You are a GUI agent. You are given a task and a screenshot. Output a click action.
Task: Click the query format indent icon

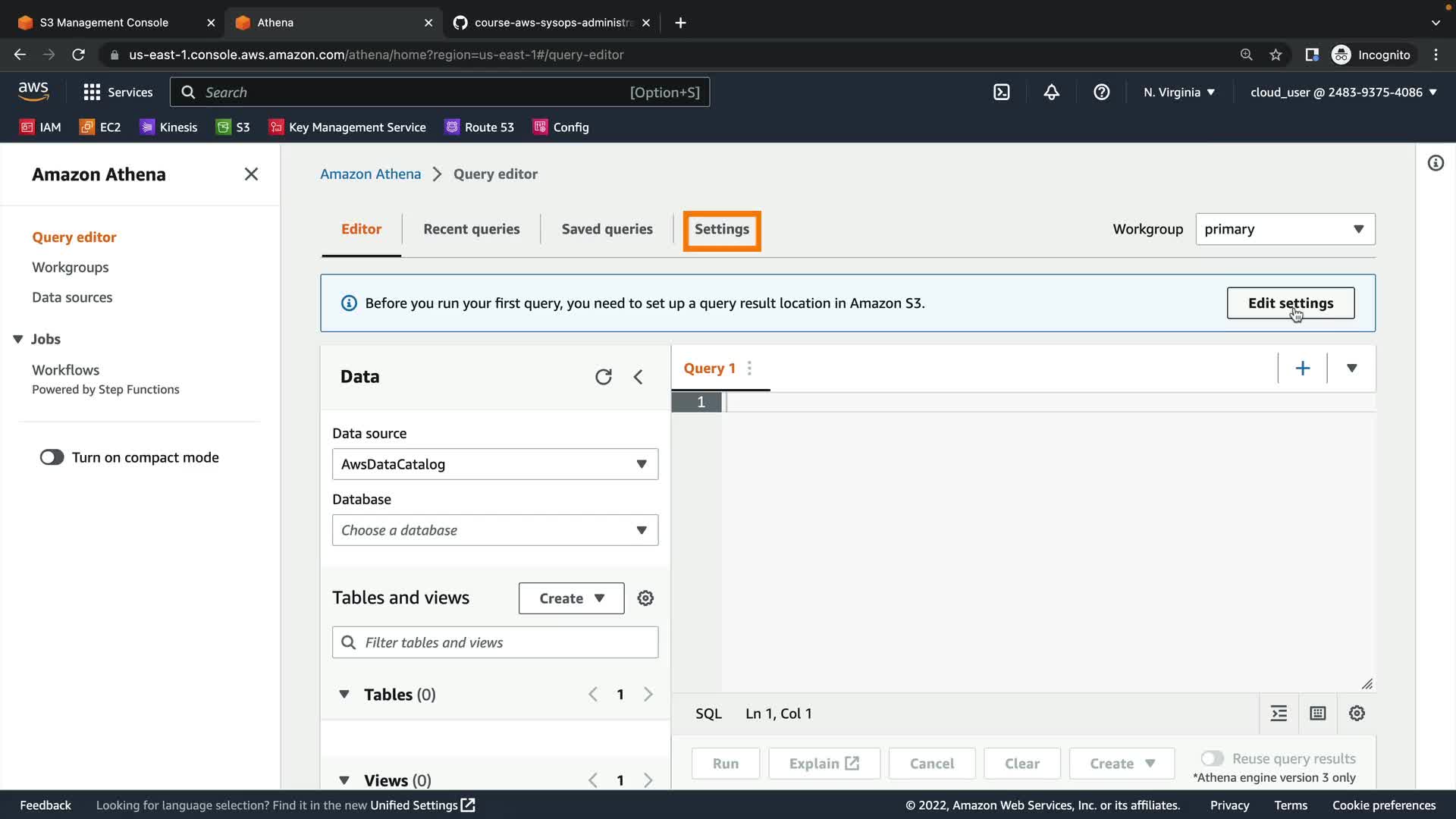pos(1279,714)
